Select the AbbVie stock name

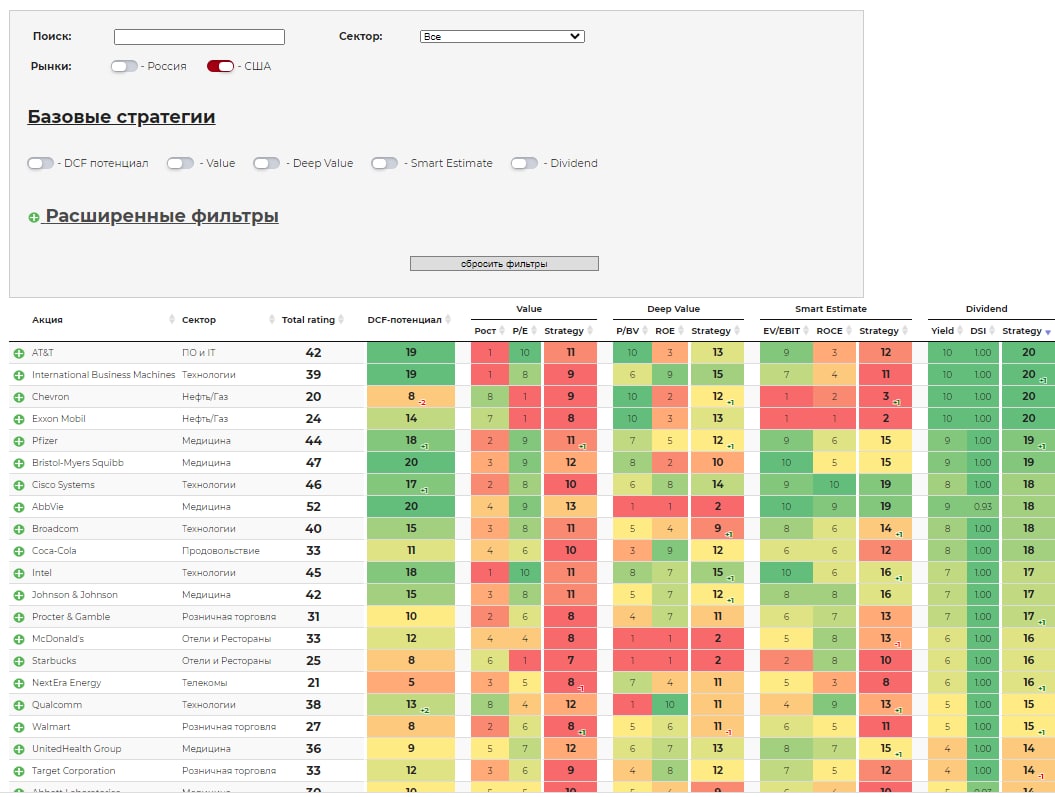click(x=48, y=506)
